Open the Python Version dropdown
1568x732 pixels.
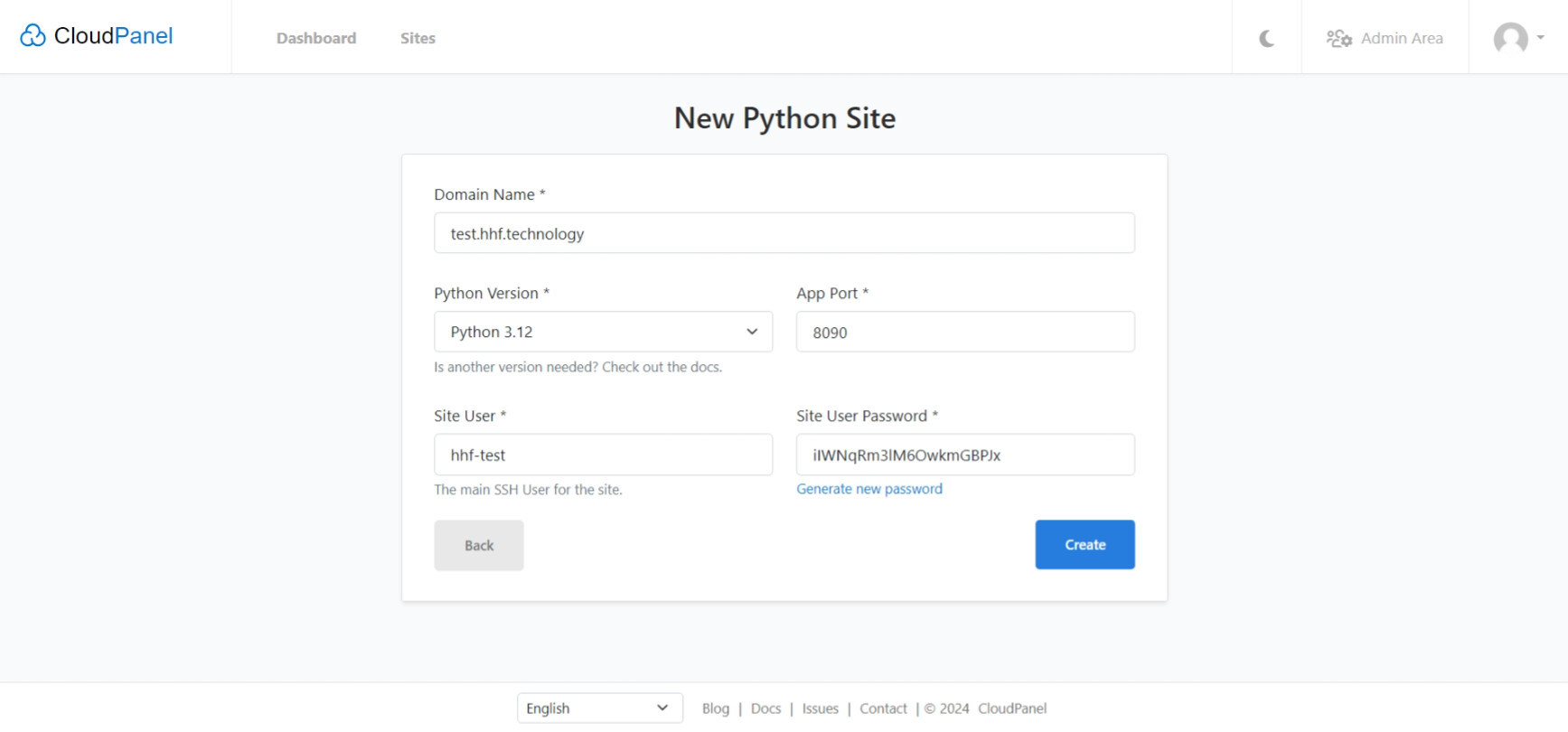coord(603,332)
